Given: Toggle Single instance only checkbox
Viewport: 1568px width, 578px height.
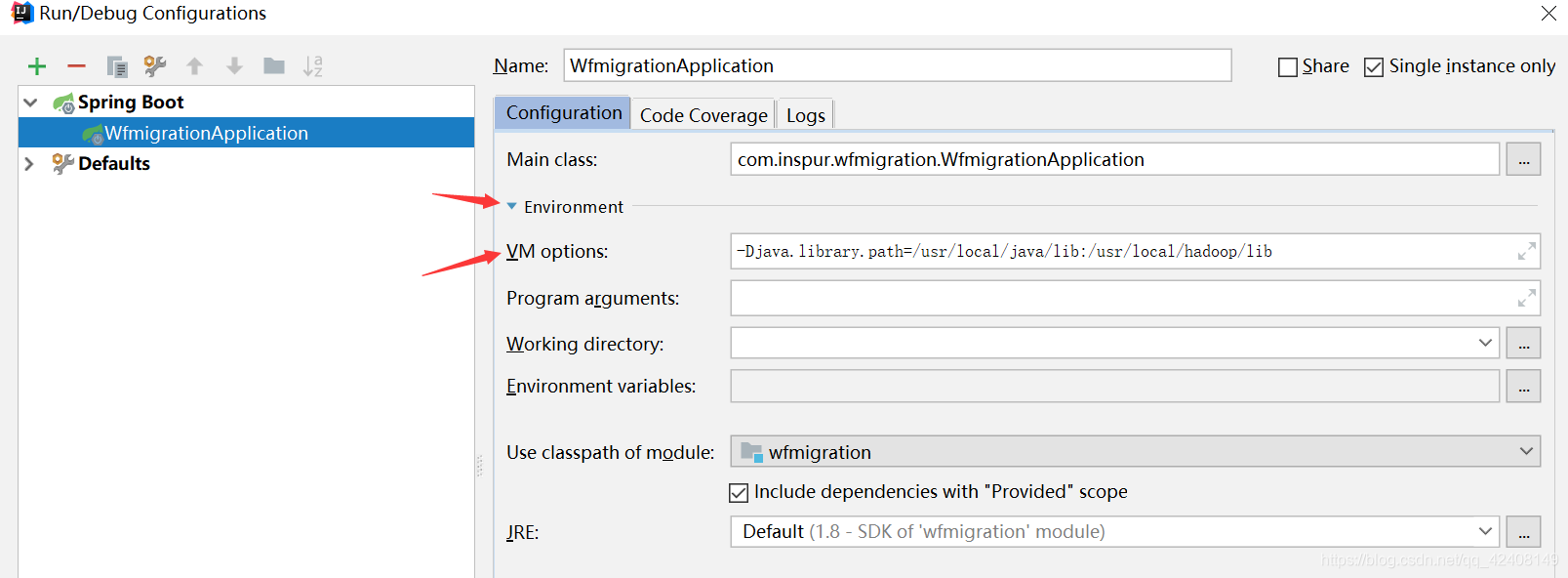Looking at the screenshot, I should (x=1374, y=66).
